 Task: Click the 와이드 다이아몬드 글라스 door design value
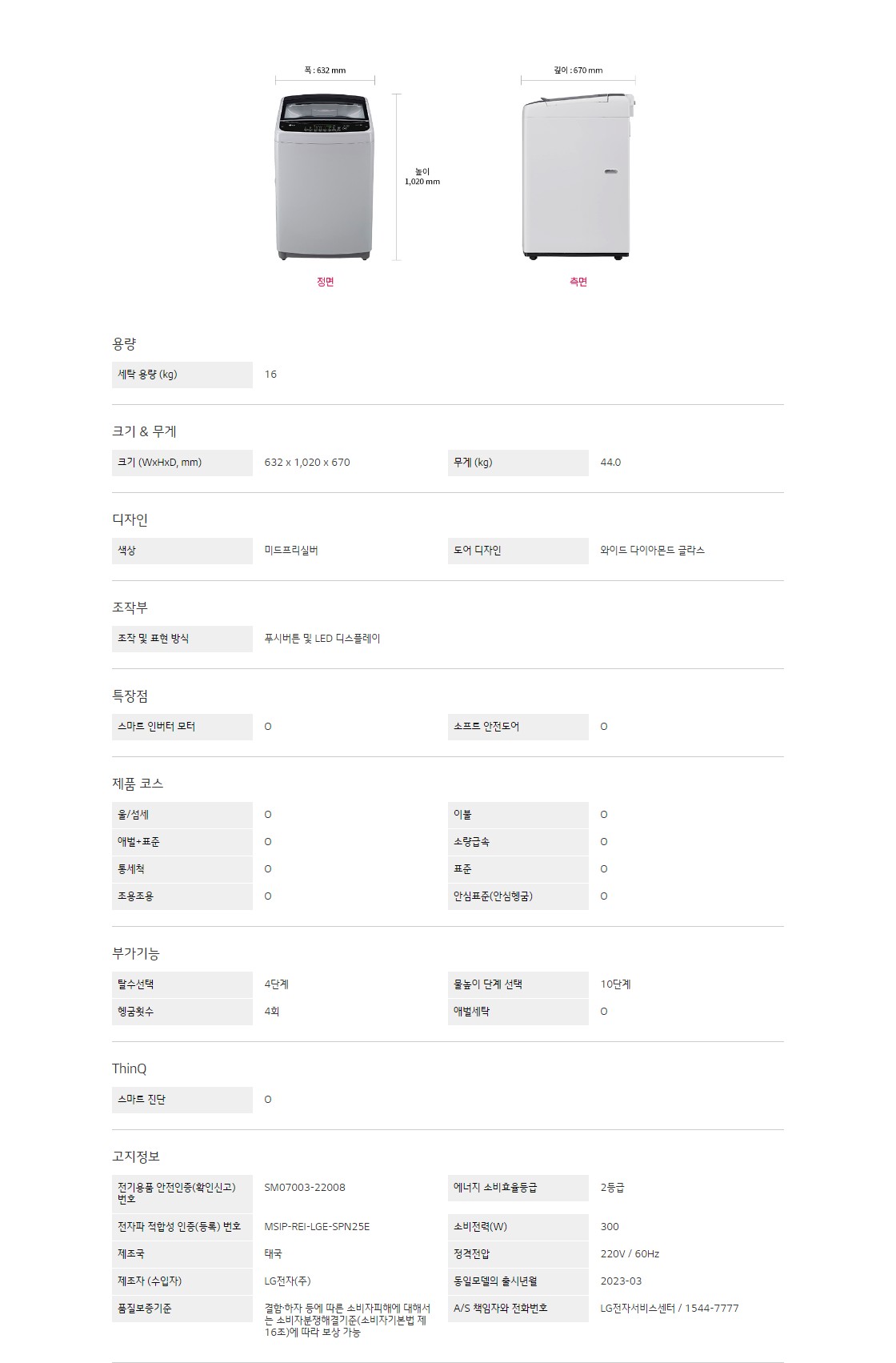[x=652, y=551]
